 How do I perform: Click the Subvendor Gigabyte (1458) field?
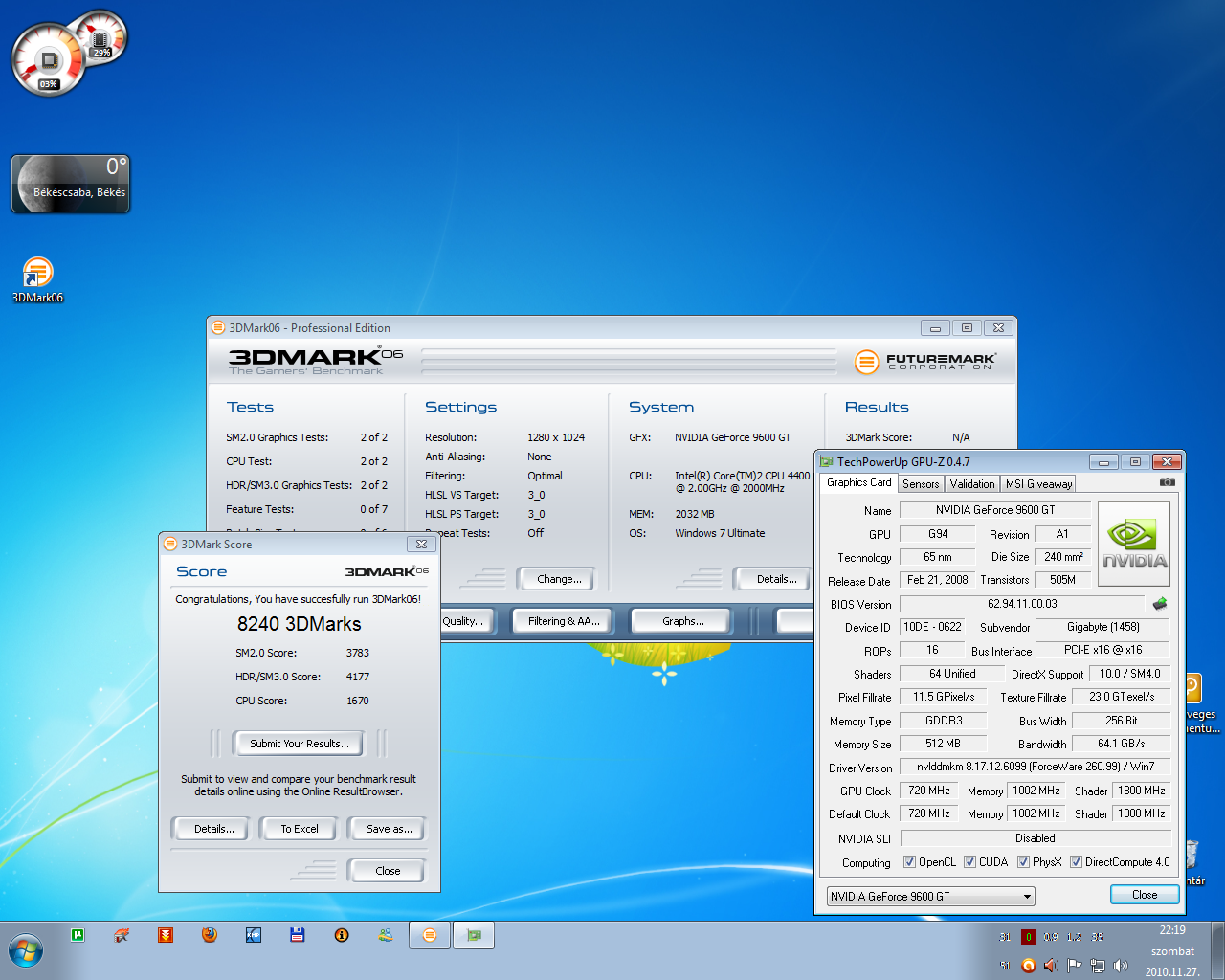click(1103, 627)
